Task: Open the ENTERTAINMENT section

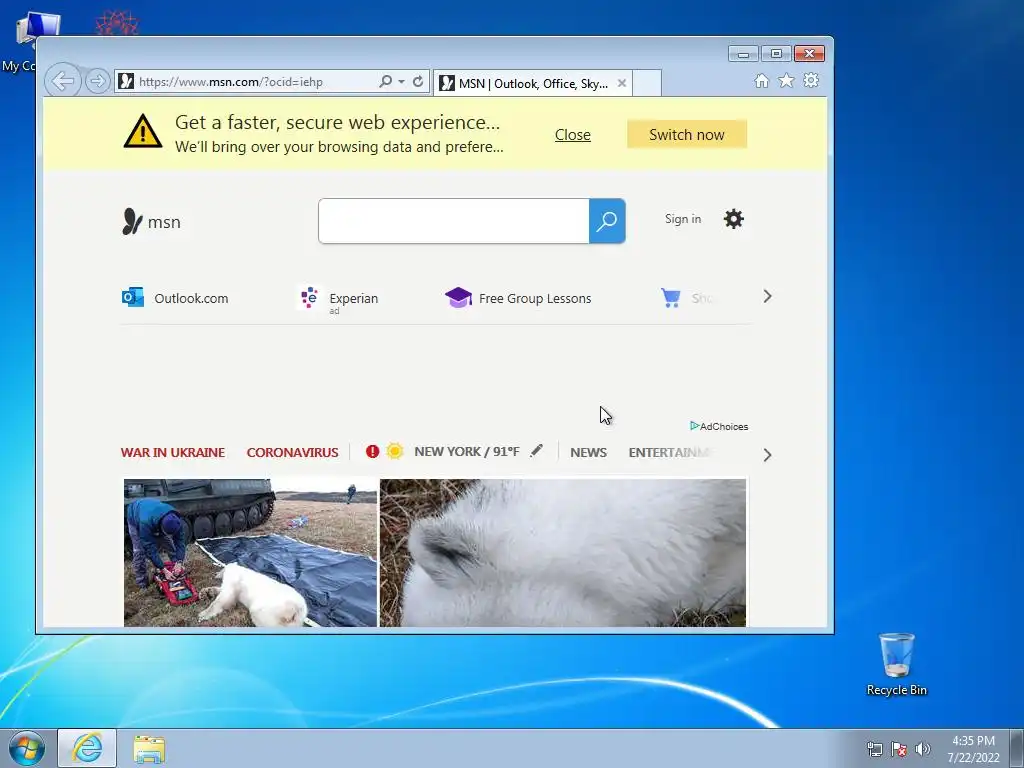Action: click(x=669, y=452)
